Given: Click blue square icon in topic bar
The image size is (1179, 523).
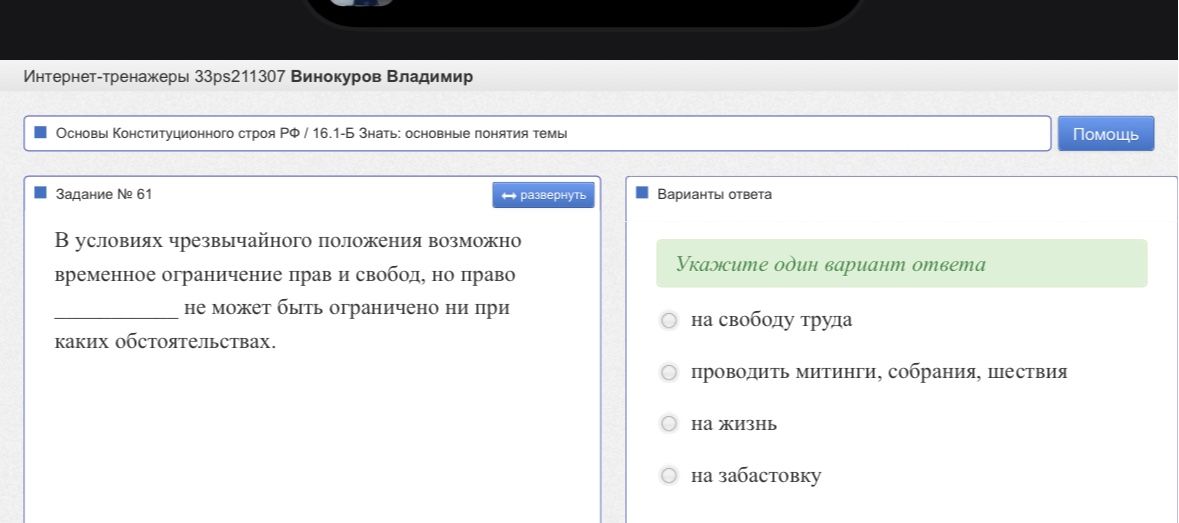Looking at the screenshot, I should (41, 133).
